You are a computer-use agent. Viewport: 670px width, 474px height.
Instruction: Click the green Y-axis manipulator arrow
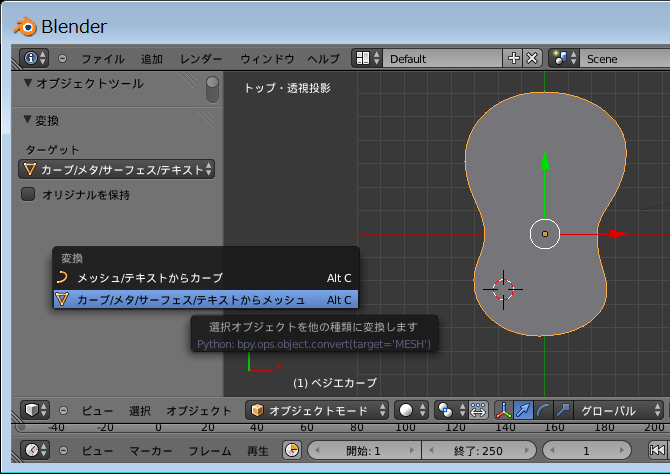(545, 161)
